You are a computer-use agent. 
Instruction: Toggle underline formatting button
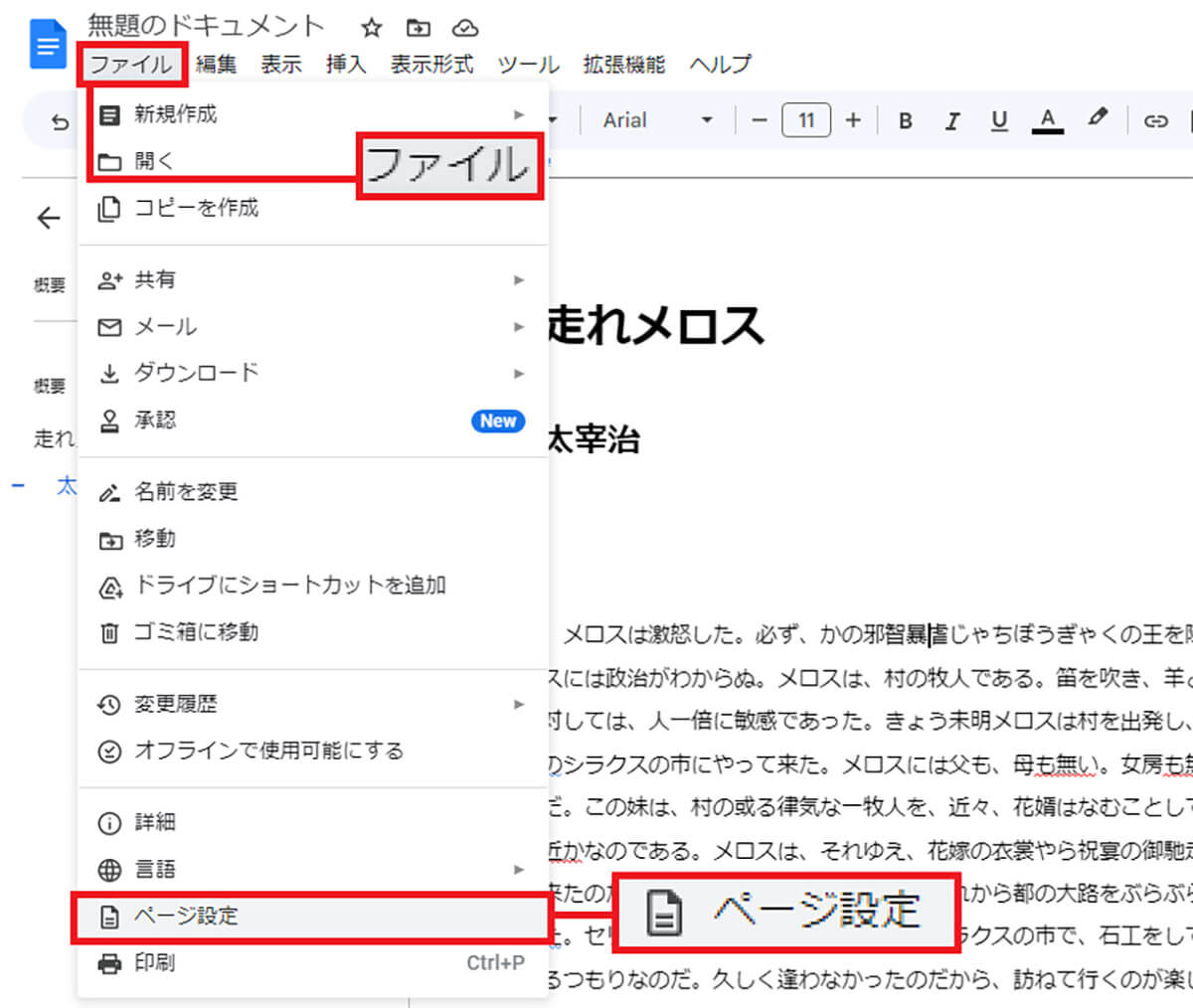coord(999,120)
